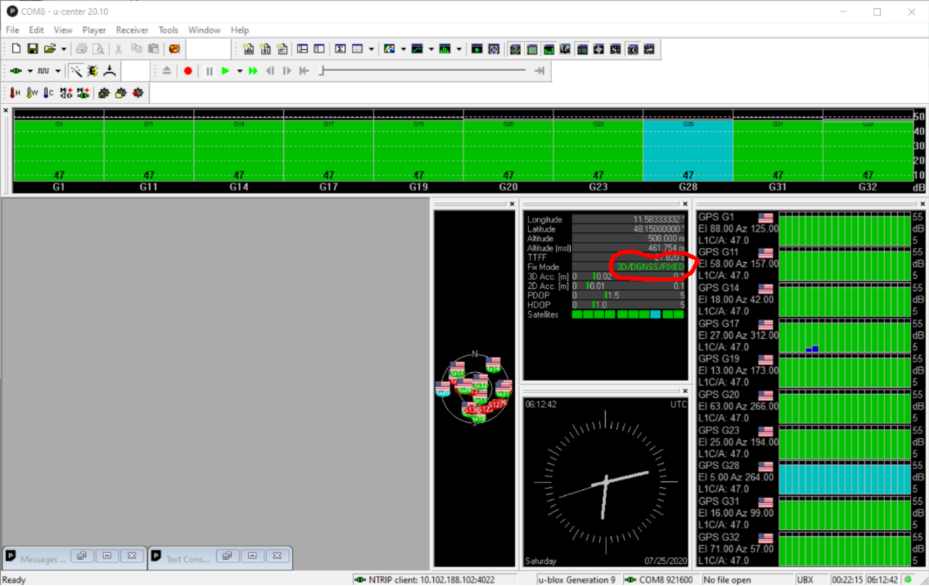The image size is (929, 586).
Task: Open the colorful Map view icon
Action: click(x=389, y=49)
